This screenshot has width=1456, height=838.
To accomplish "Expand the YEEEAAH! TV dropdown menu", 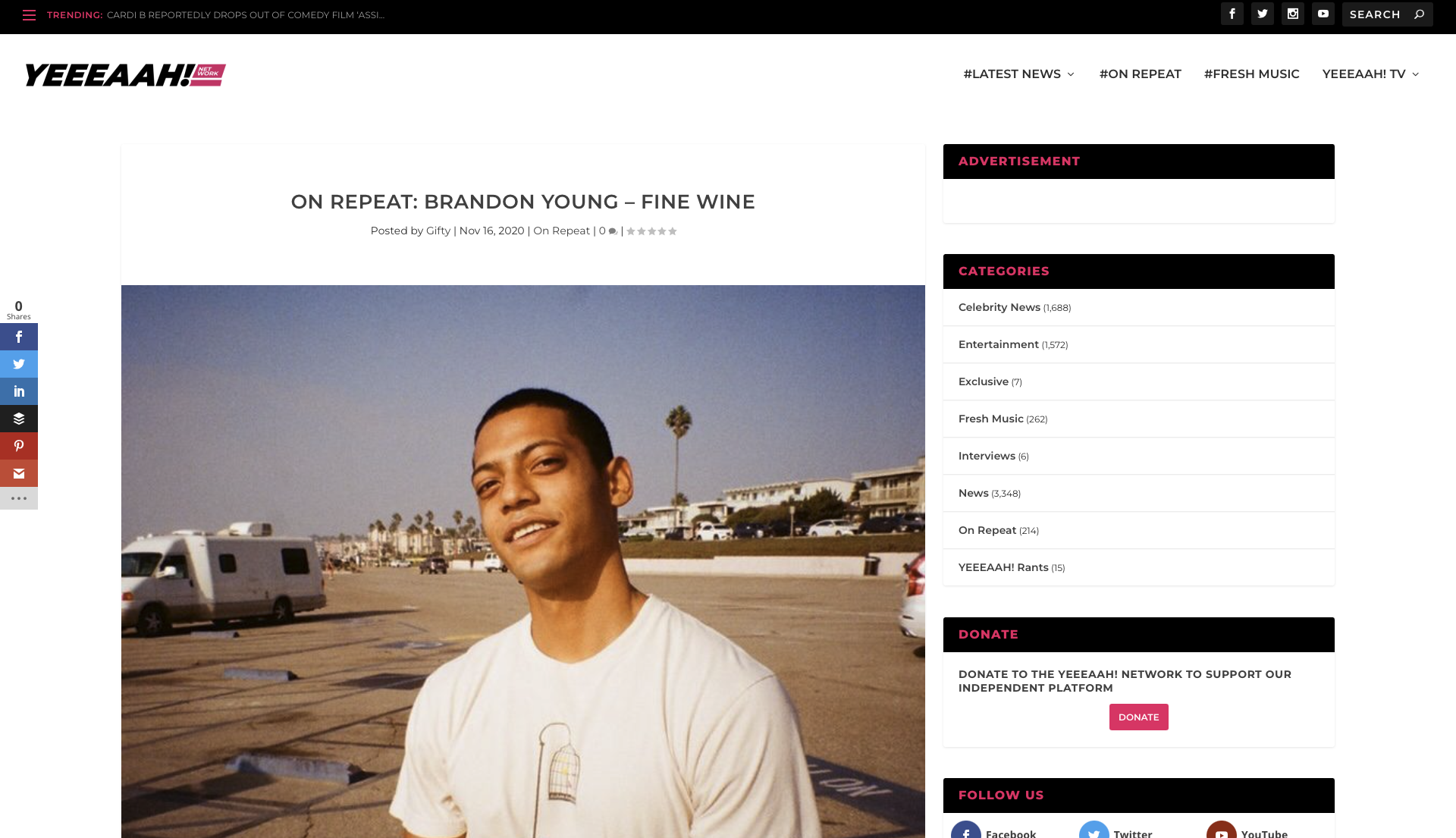I will pyautogui.click(x=1370, y=74).
